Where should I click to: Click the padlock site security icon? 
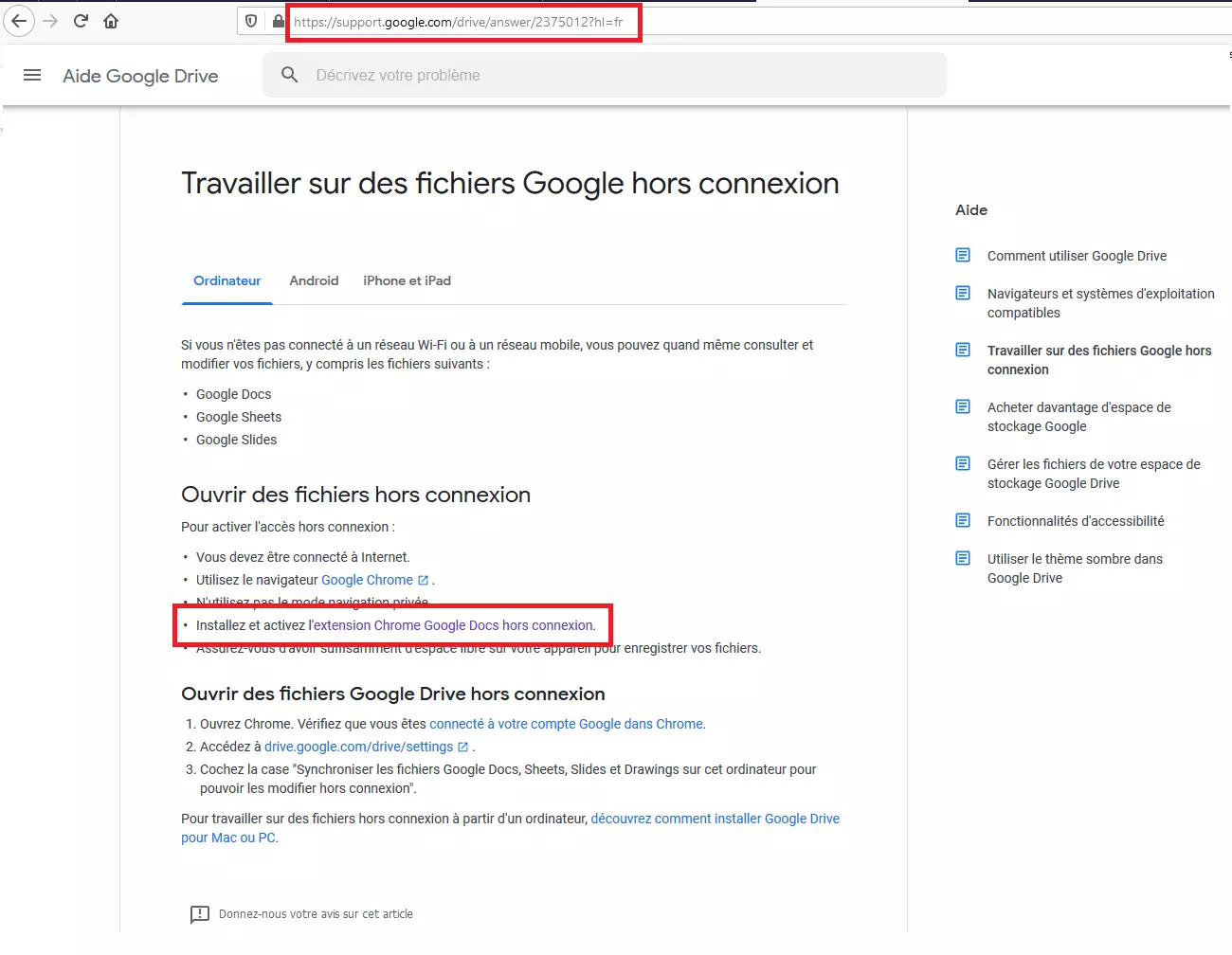(x=278, y=21)
